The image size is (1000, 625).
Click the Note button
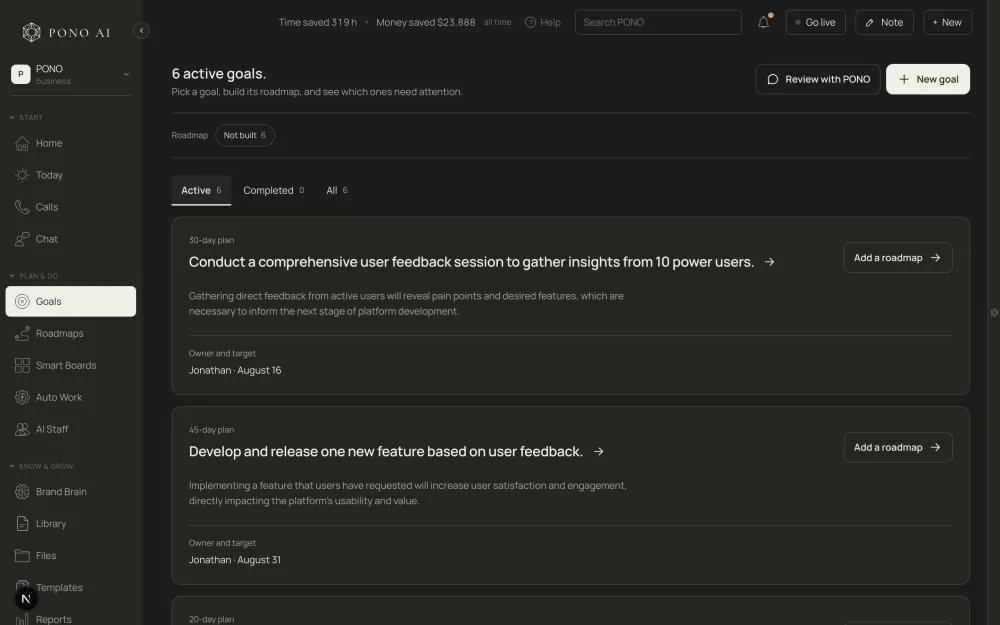(884, 22)
